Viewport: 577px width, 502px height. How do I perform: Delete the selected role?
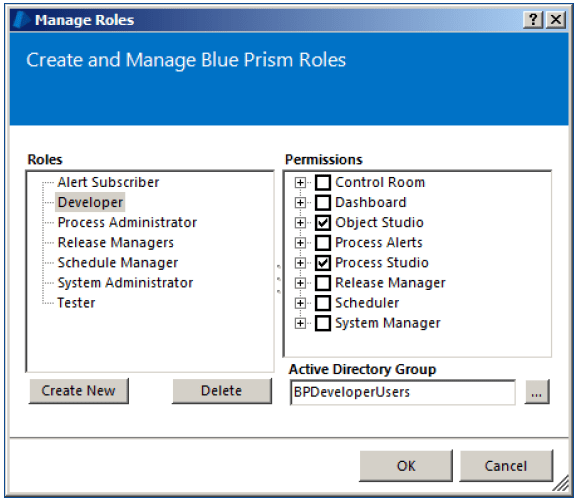[222, 391]
